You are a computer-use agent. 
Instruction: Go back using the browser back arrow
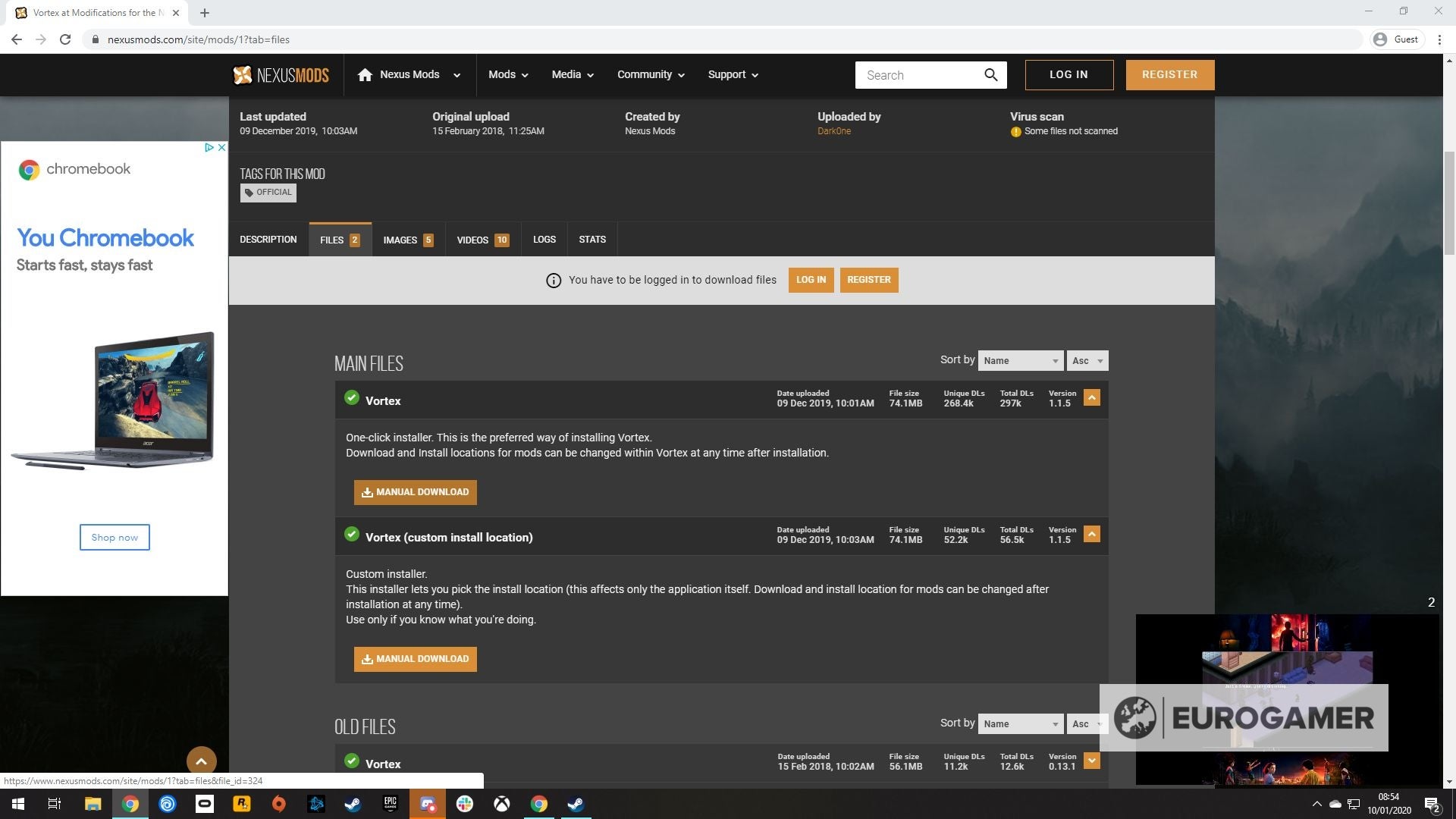tap(17, 39)
